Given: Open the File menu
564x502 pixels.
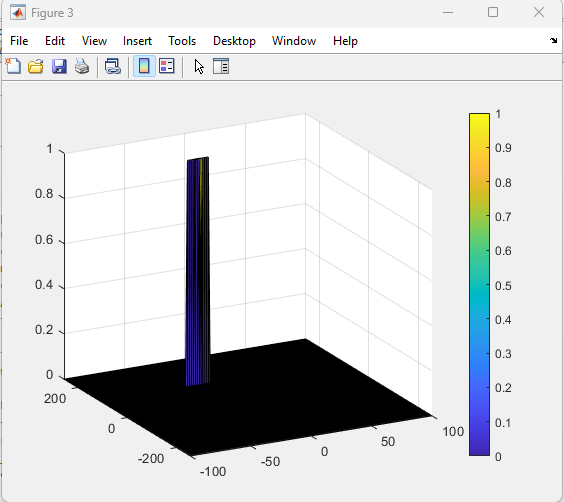Looking at the screenshot, I should point(19,41).
